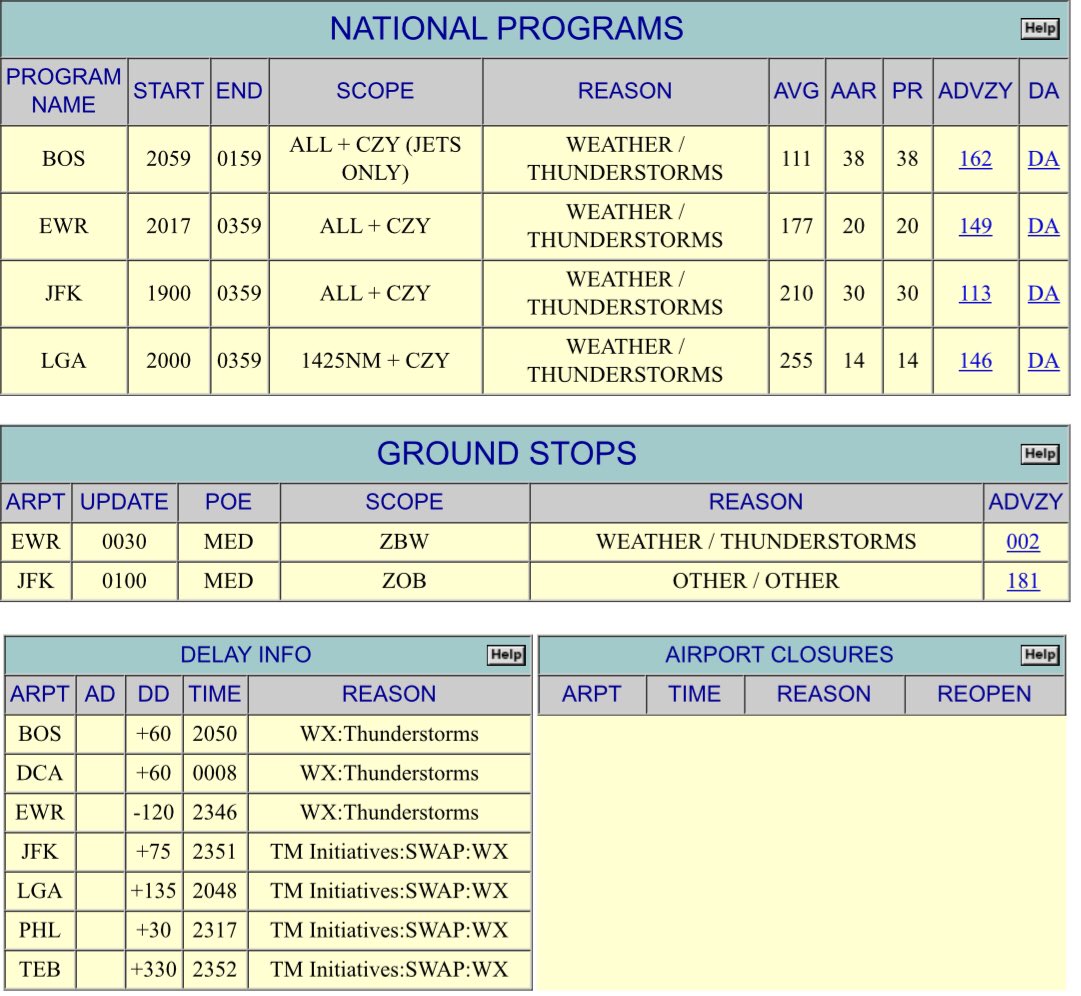Open Help for the Ground Stops table
The height and width of the screenshot is (996, 1081).
coord(1040,453)
